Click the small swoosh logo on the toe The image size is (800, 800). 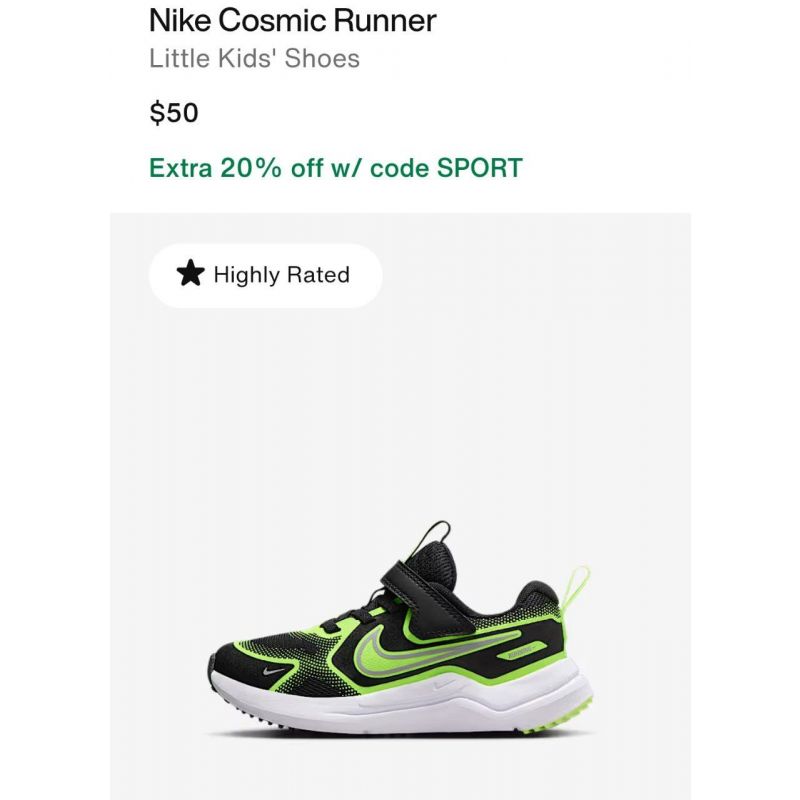pos(274,670)
